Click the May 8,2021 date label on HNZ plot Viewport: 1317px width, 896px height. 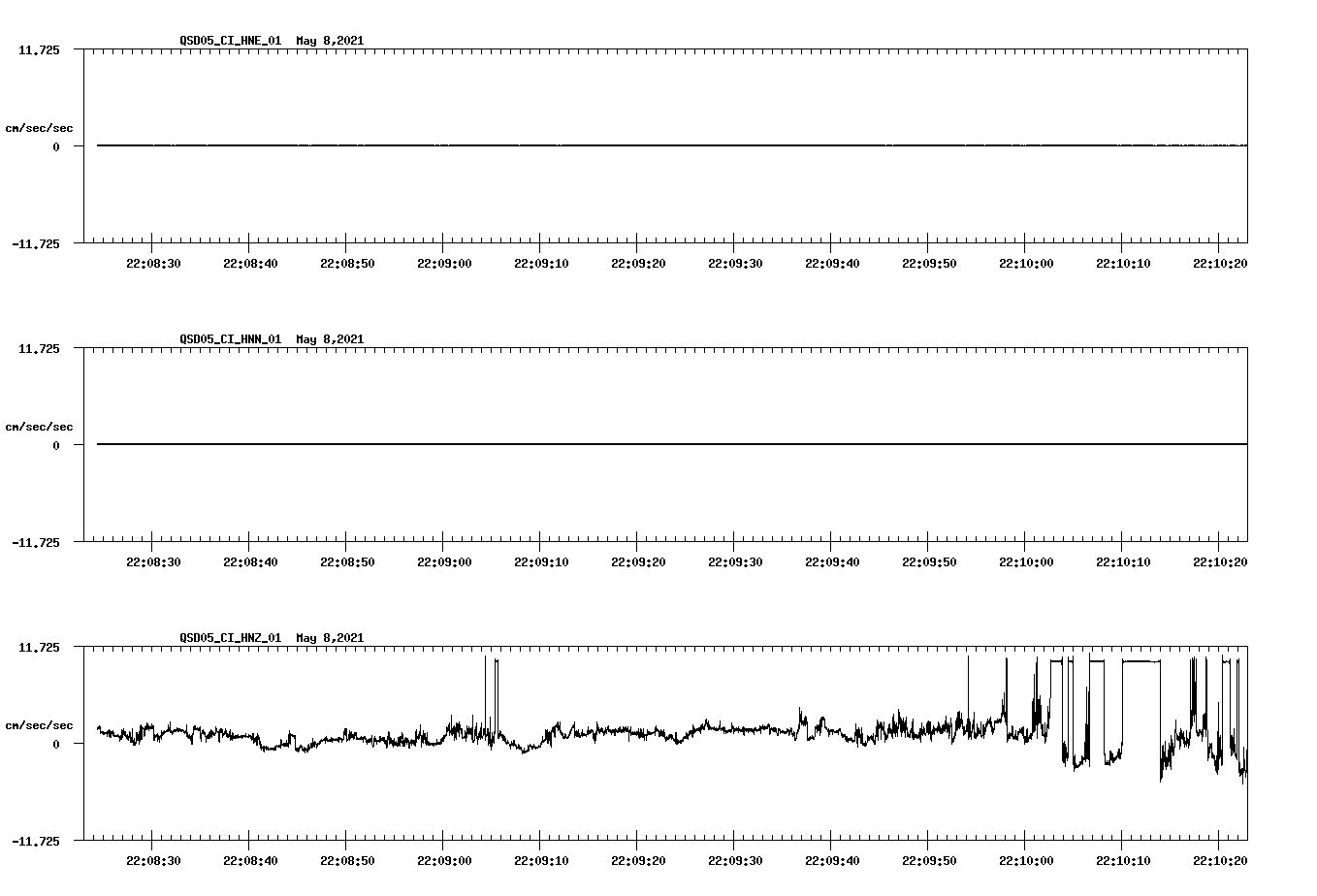330,637
